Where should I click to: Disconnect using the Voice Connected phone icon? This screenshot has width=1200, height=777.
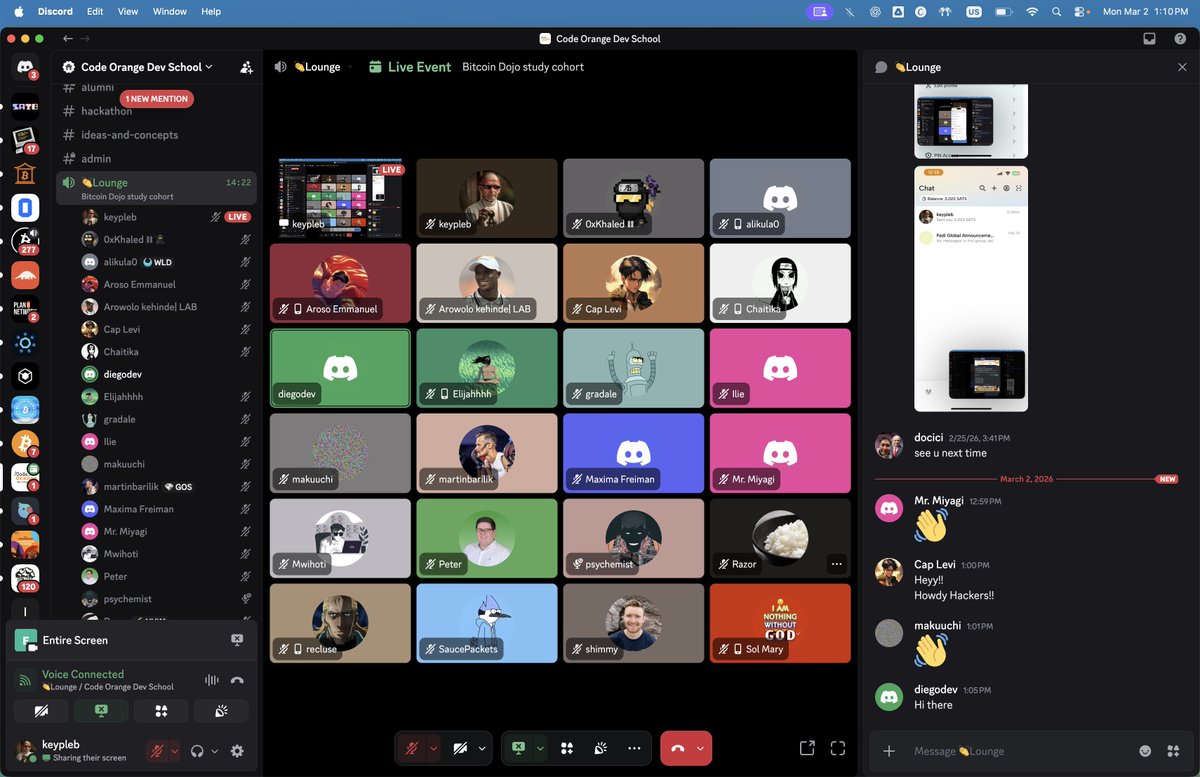point(237,680)
